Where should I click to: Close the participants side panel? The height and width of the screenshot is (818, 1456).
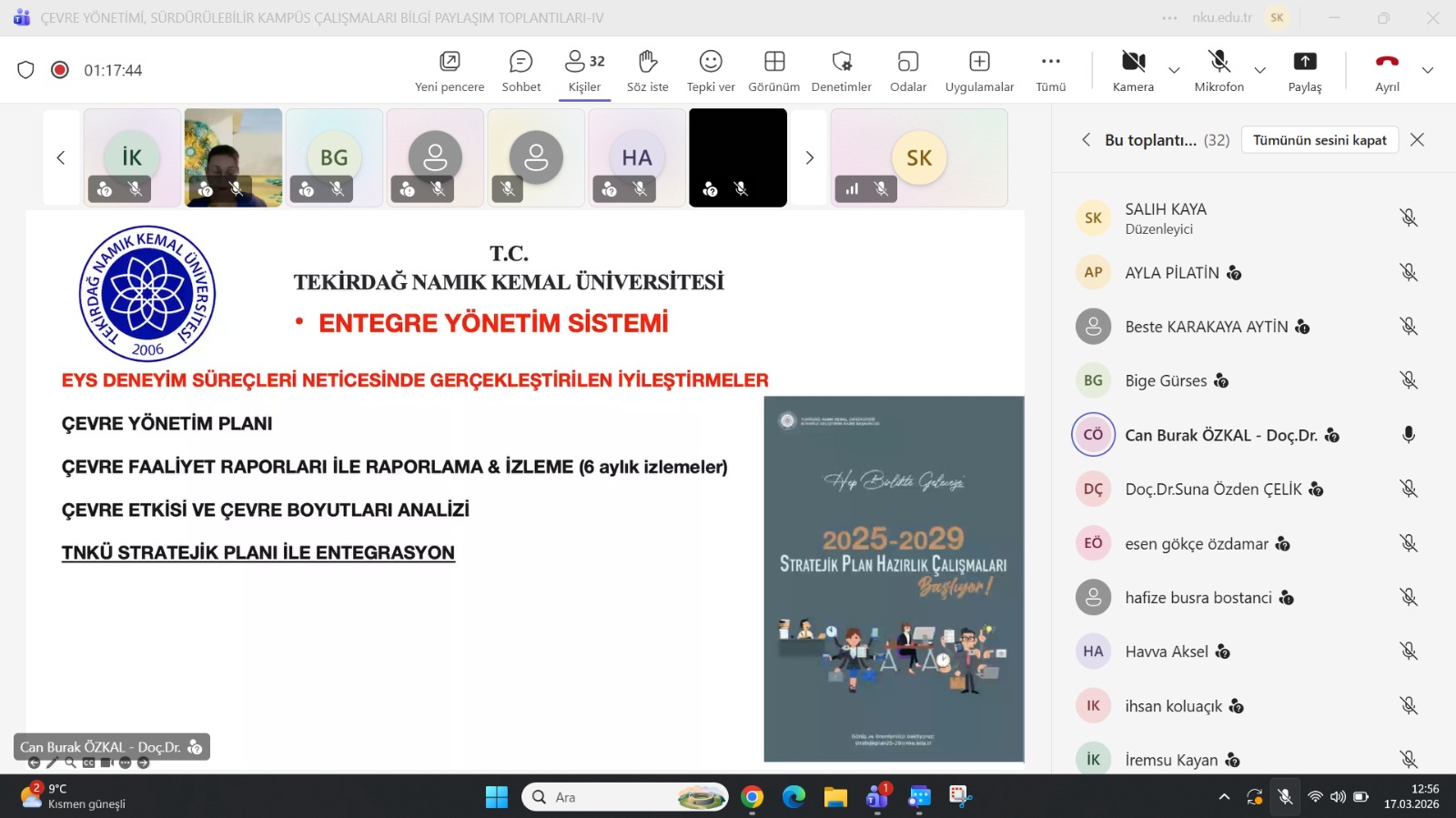(1417, 139)
